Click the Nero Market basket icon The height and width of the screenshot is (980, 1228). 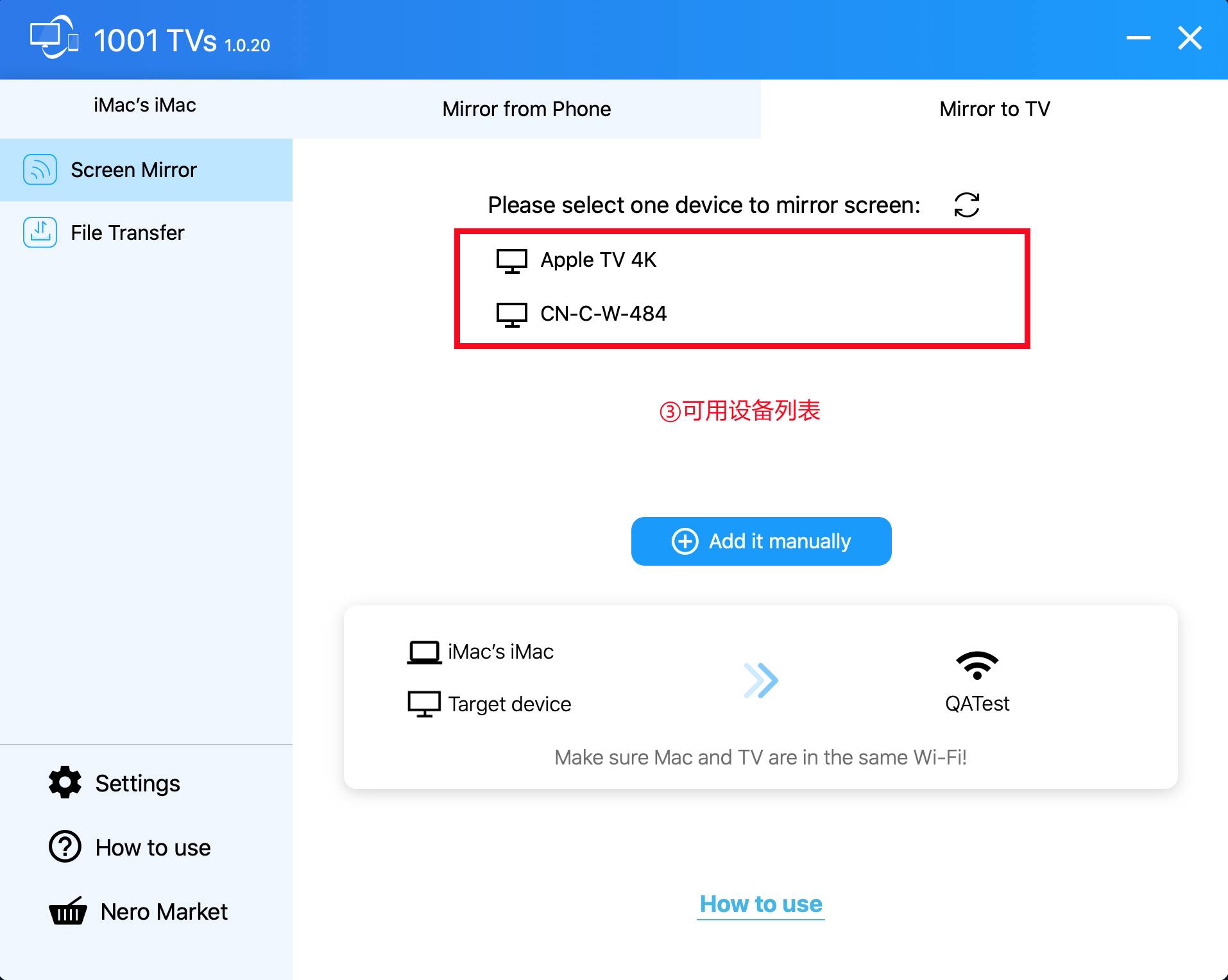(68, 911)
